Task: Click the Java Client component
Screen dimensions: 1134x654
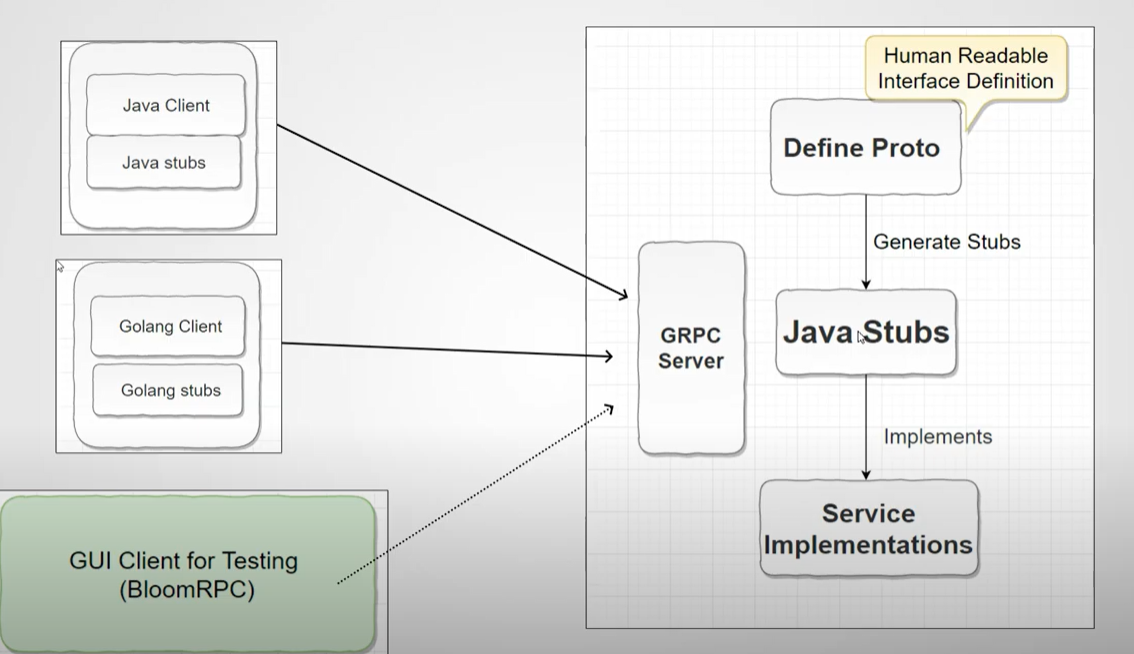Action: pyautogui.click(x=166, y=104)
